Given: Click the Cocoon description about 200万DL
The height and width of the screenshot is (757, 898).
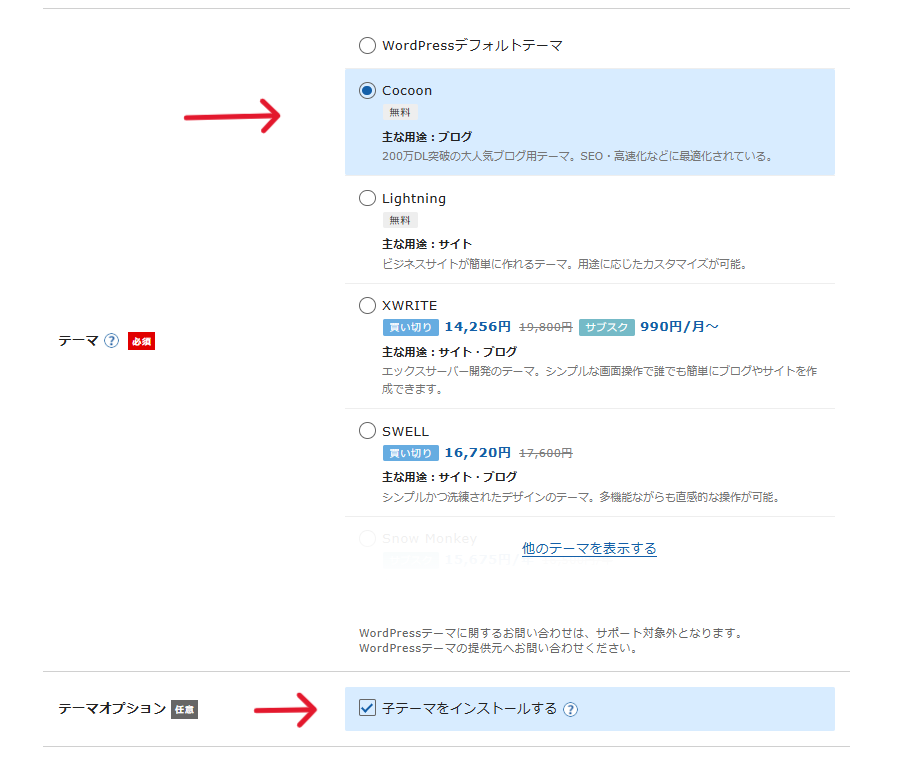Looking at the screenshot, I should point(578,156).
